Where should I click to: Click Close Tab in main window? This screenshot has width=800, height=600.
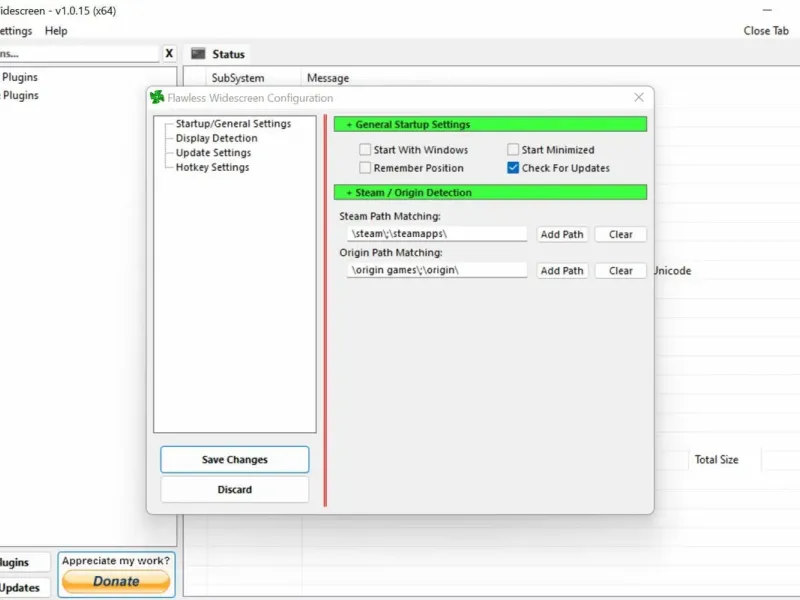click(x=766, y=31)
